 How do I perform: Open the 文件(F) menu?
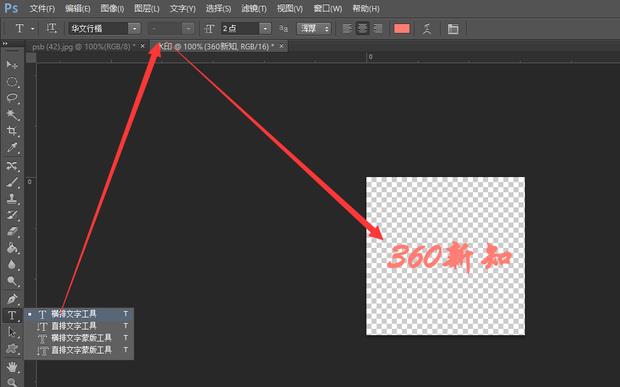pos(42,8)
